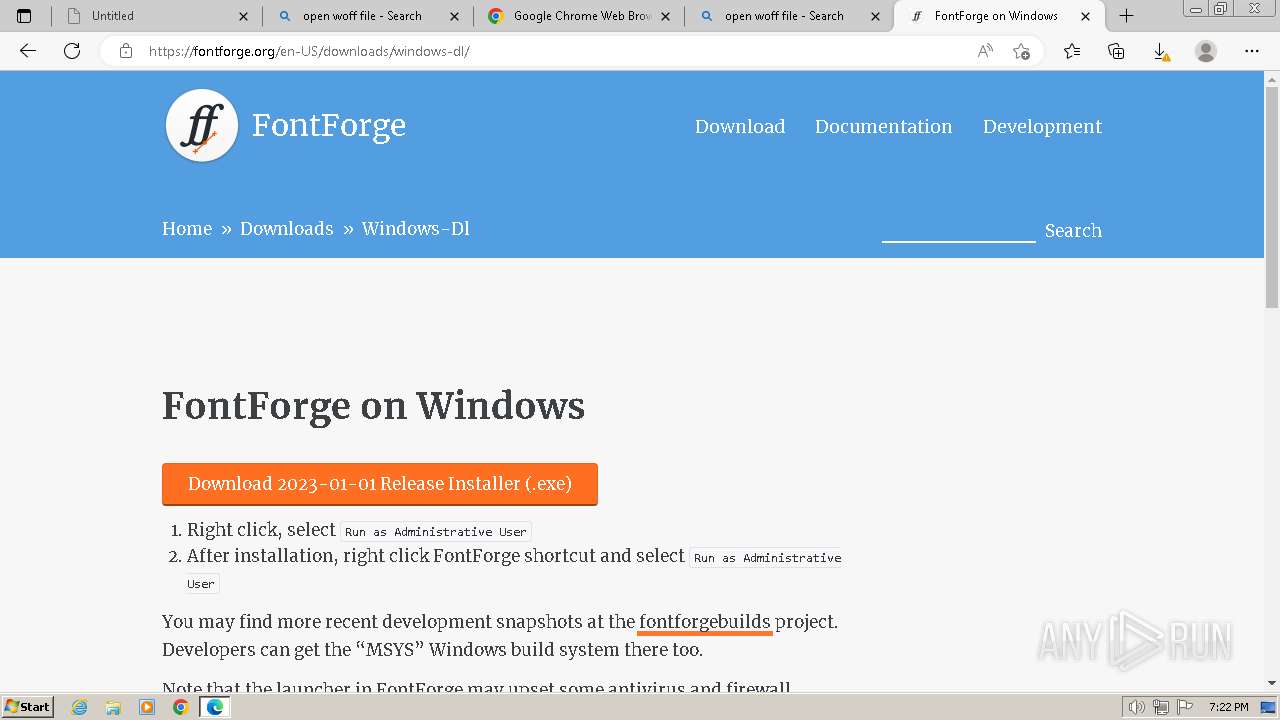
Task: Open a new tab with plus icon
Action: (1126, 16)
